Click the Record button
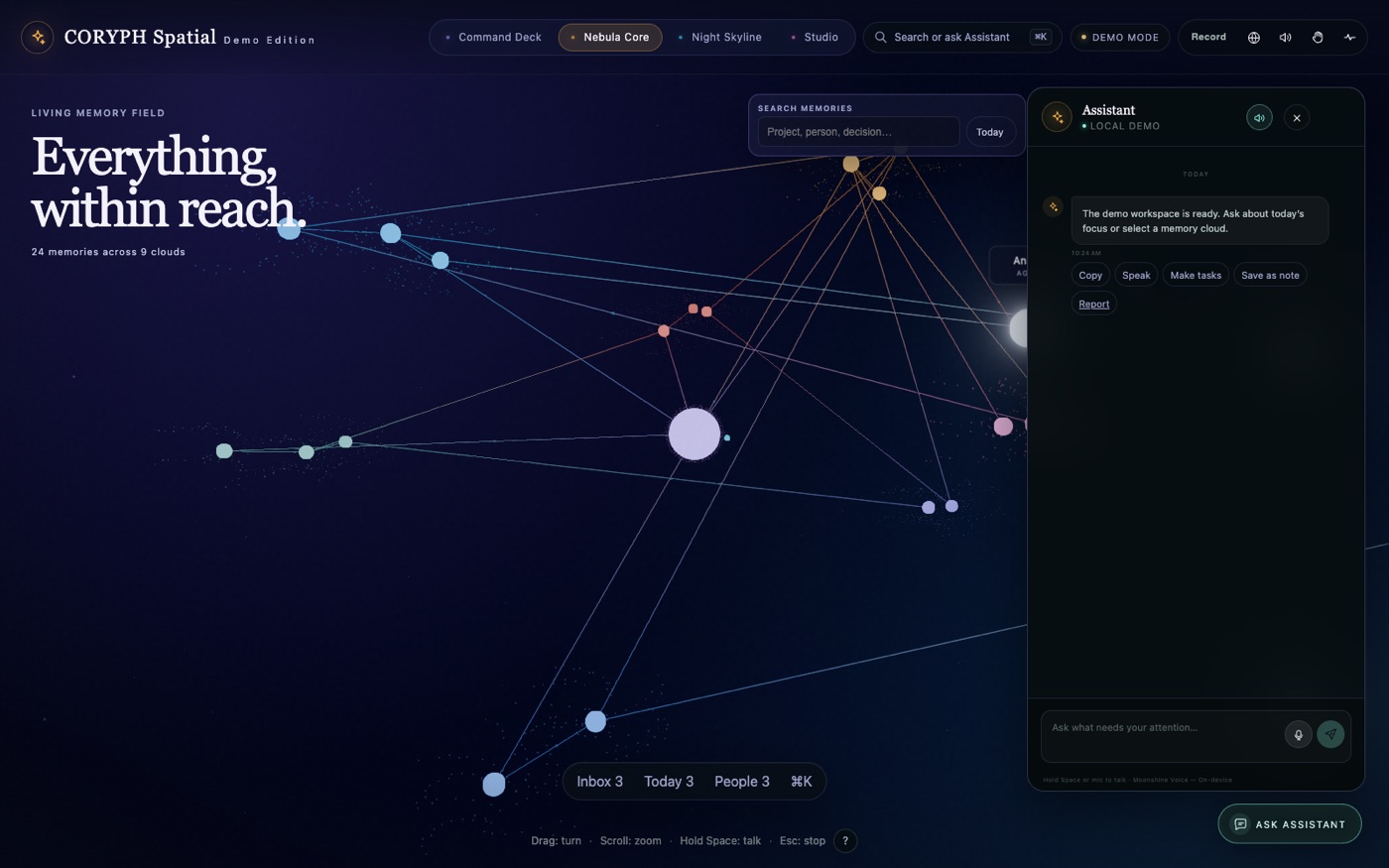The image size is (1389, 868). tap(1208, 38)
